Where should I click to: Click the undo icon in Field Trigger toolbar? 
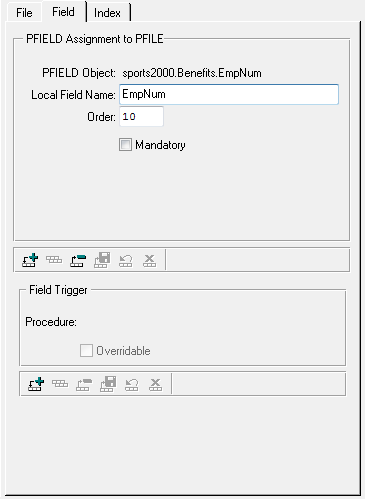(x=132, y=384)
